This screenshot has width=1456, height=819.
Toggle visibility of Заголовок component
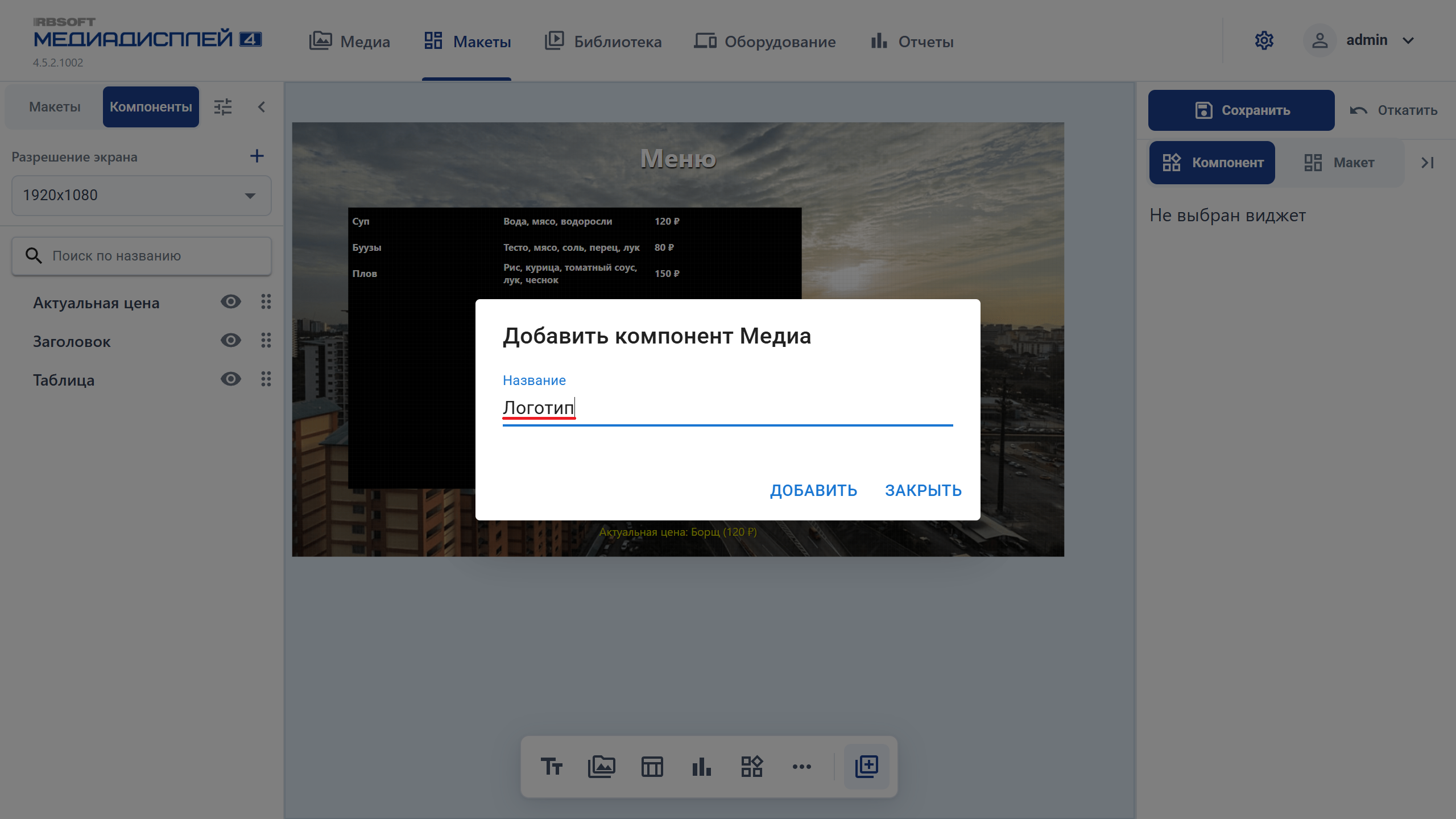(x=230, y=340)
